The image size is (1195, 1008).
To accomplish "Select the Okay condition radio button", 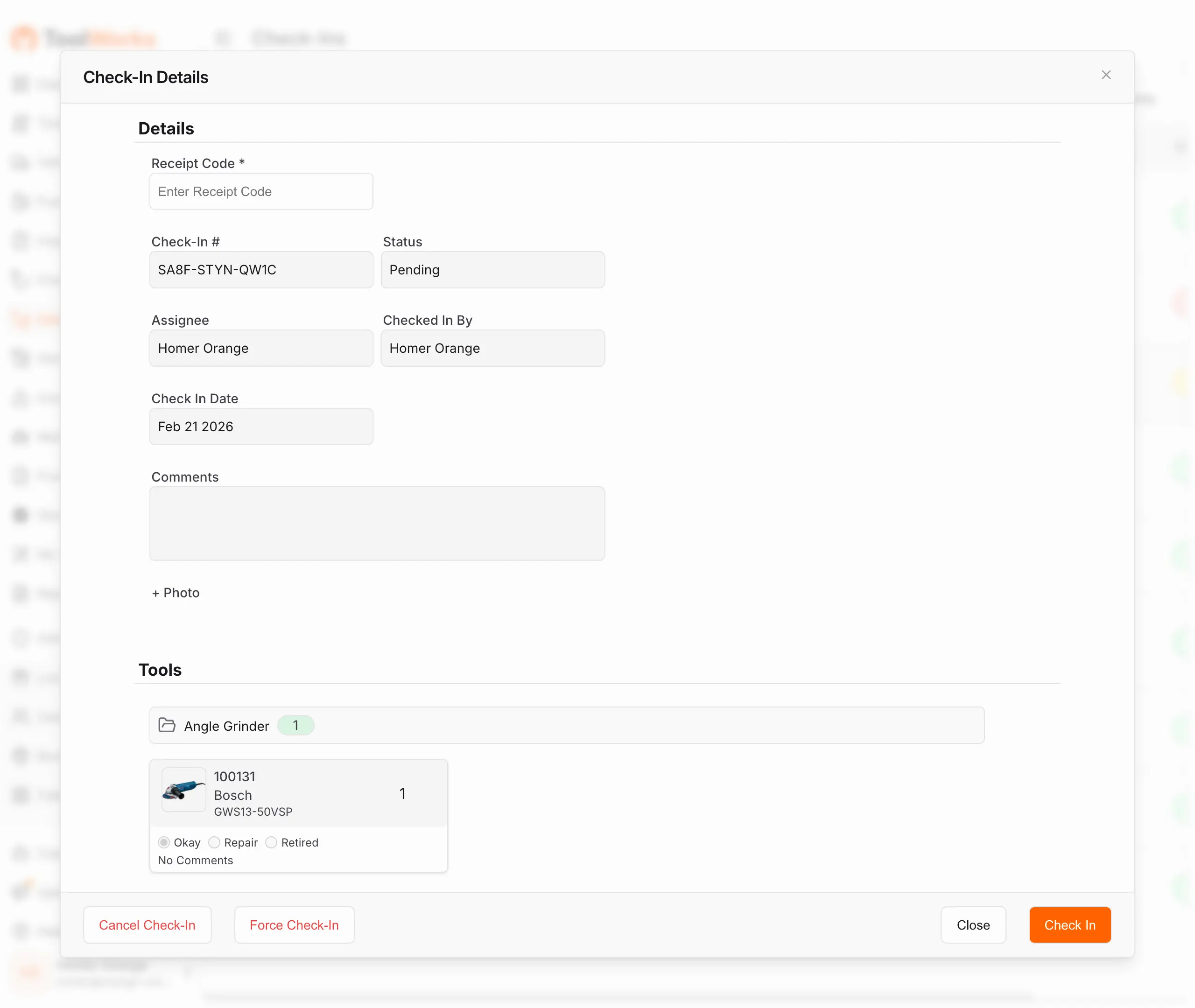I will pos(164,842).
